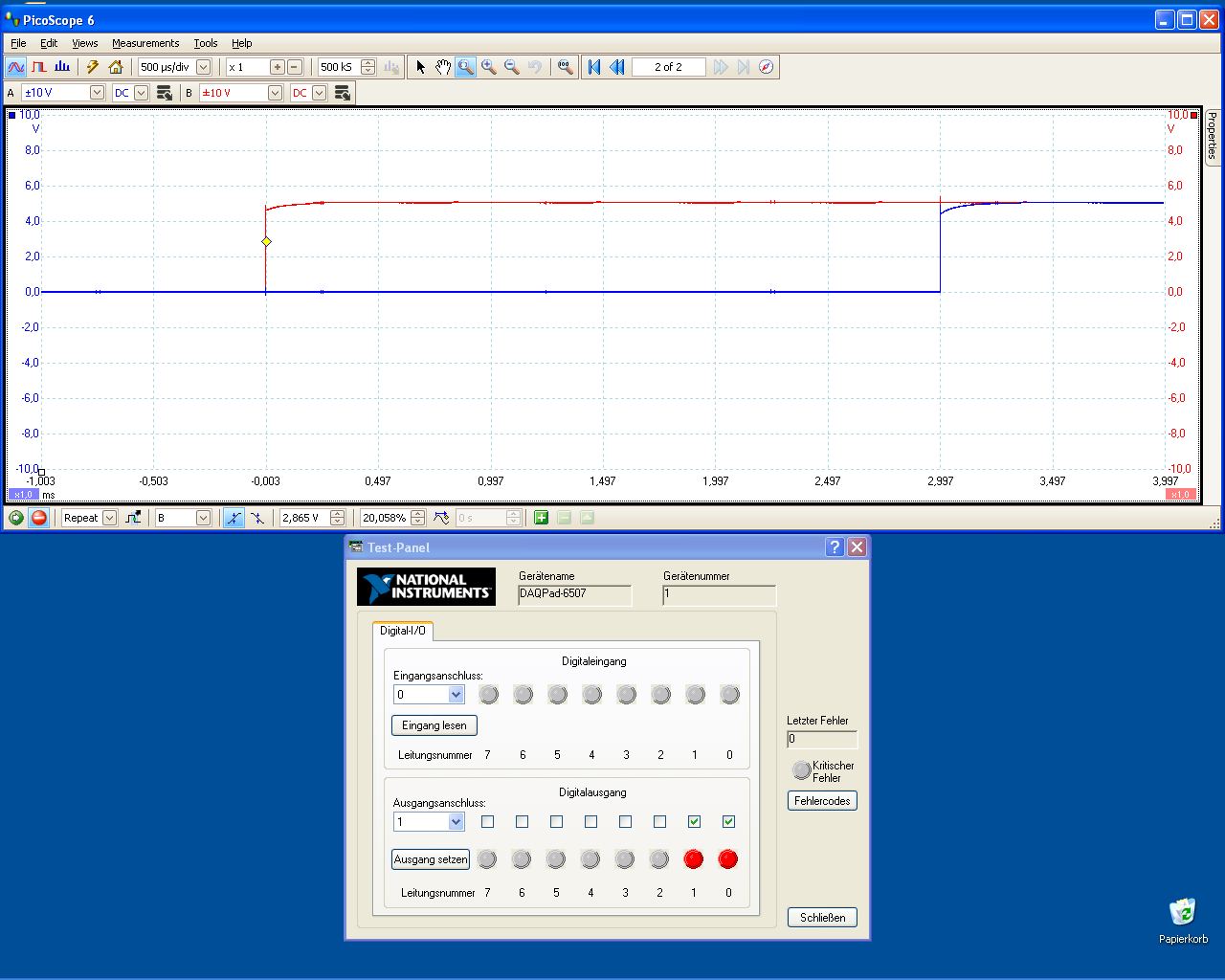Image resolution: width=1225 pixels, height=980 pixels.
Task: Open Ausgangsanschluss port dropdown
Action: (457, 822)
